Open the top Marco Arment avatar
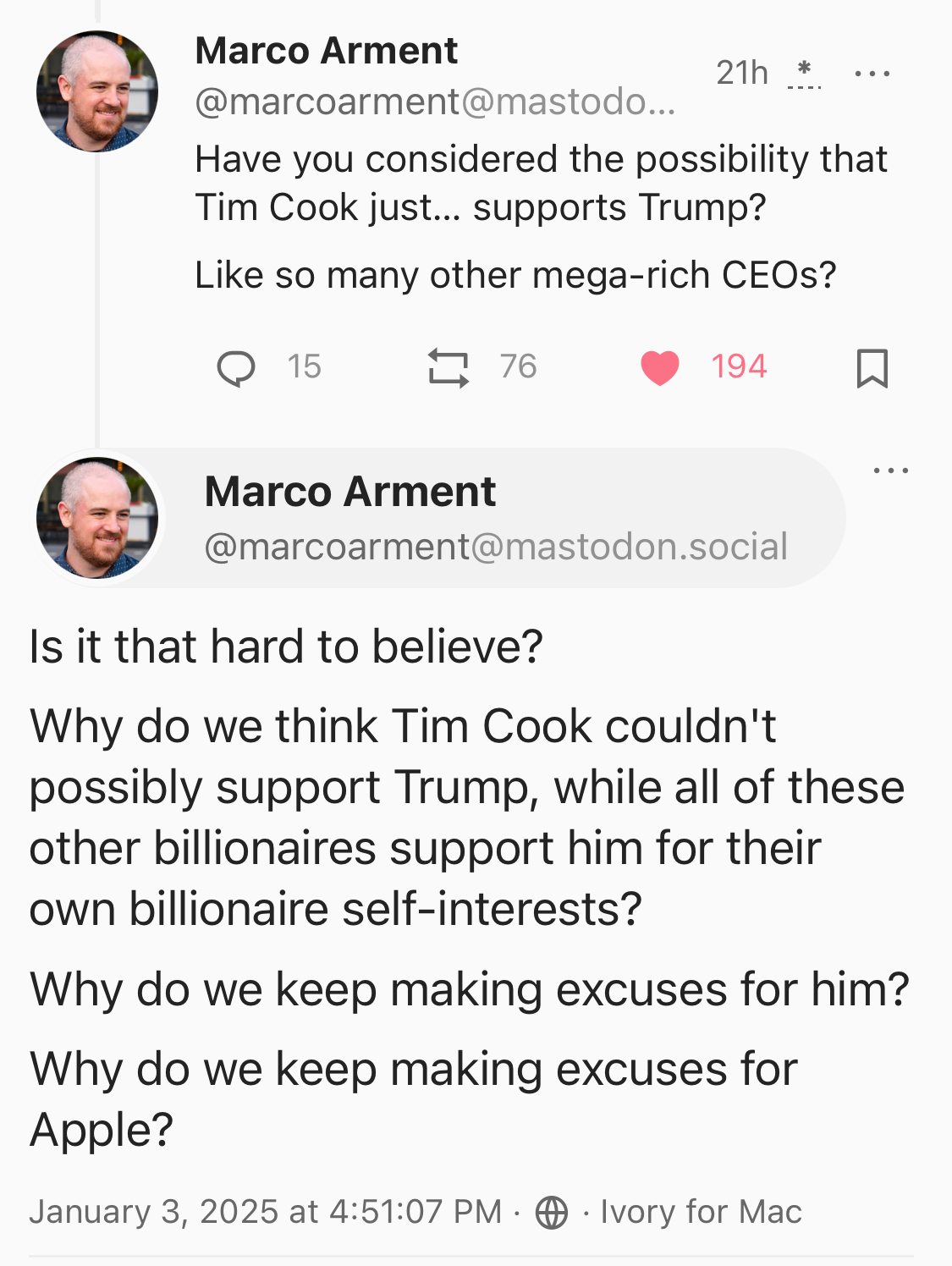 pyautogui.click(x=97, y=91)
